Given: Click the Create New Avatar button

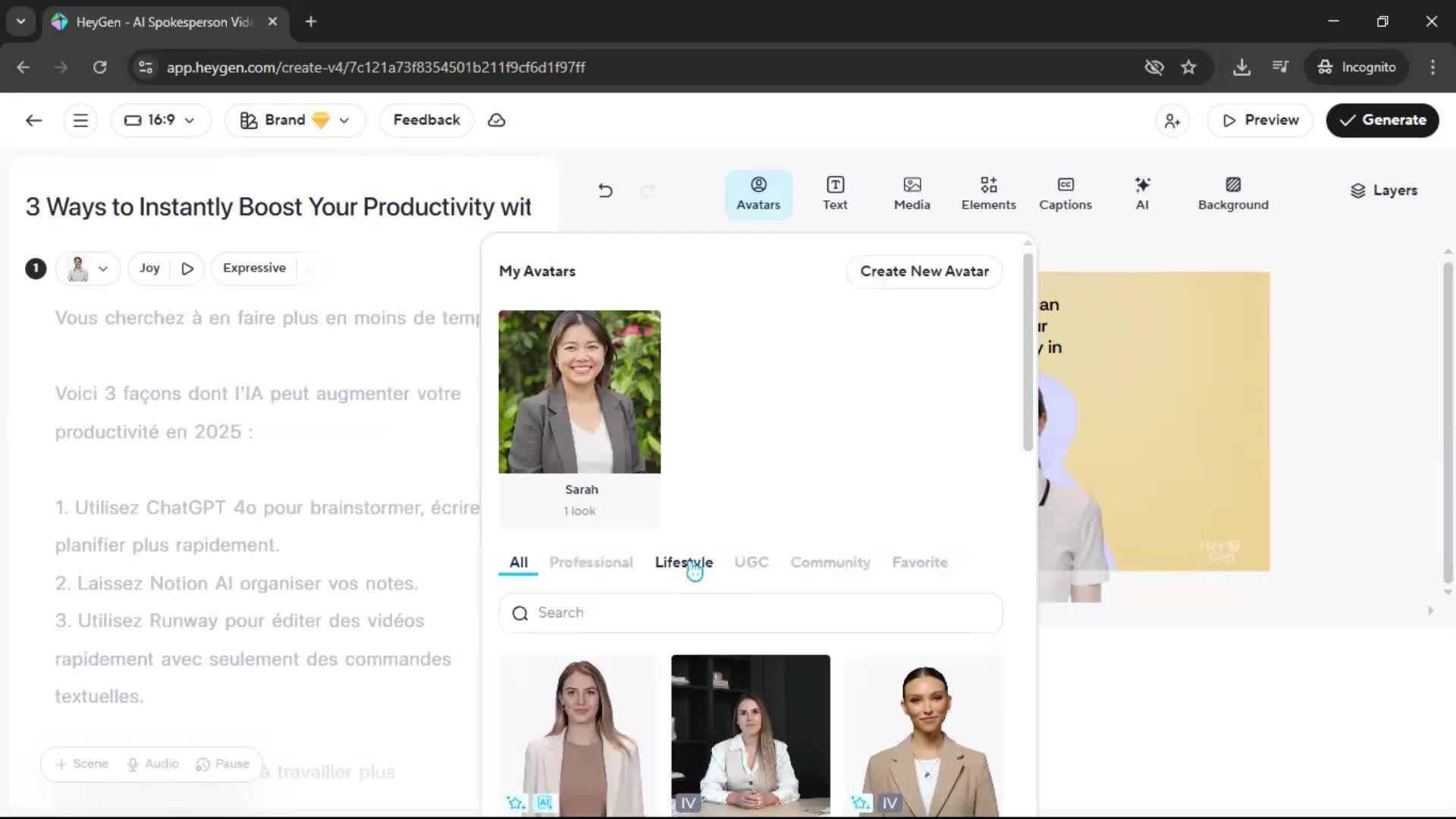Looking at the screenshot, I should [924, 271].
